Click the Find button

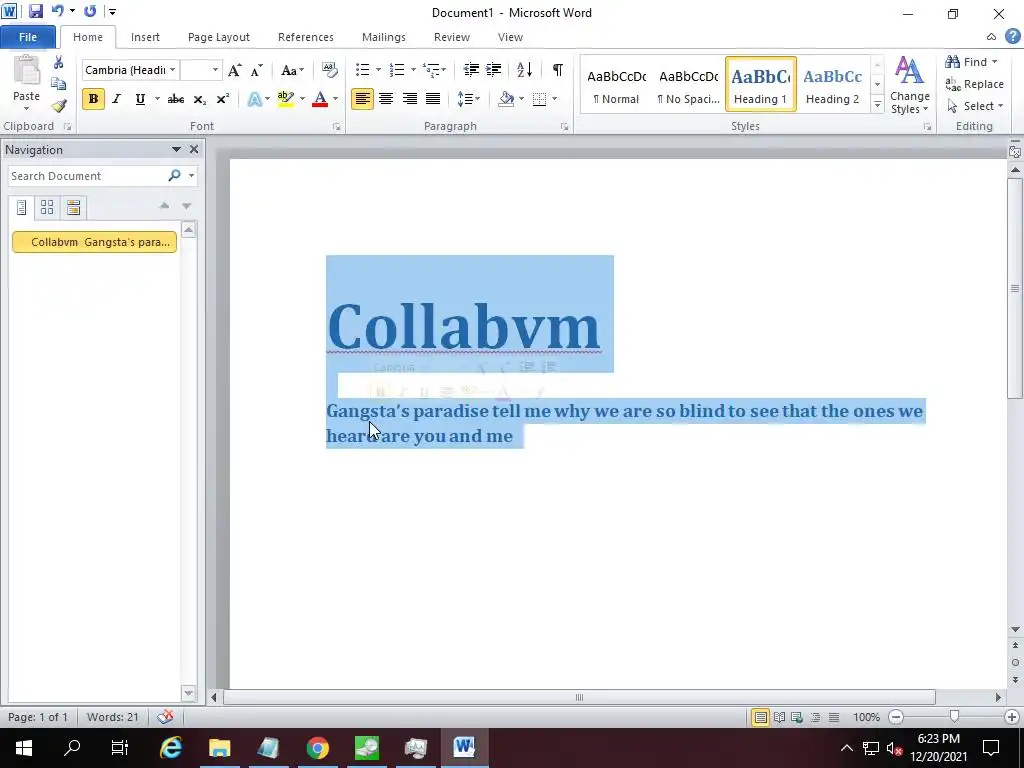point(971,62)
